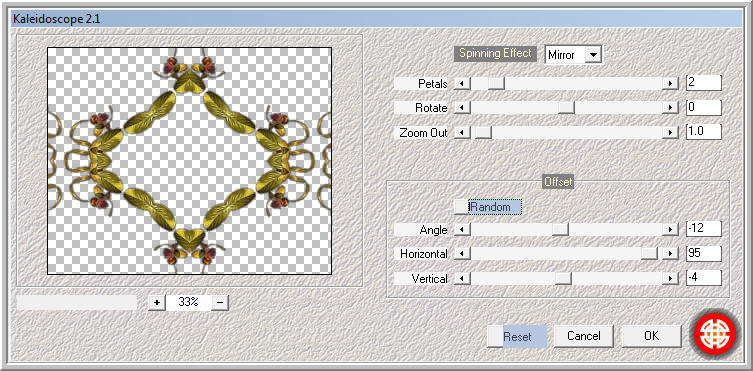This screenshot has height=371, width=753.
Task: Click the Offset group label
Action: pos(558,182)
